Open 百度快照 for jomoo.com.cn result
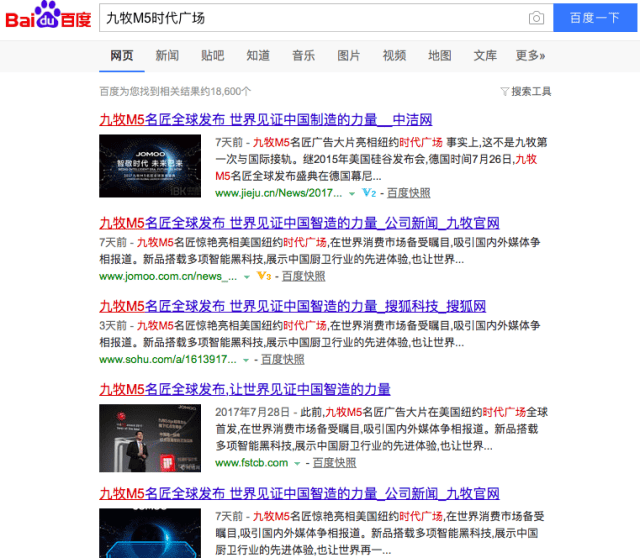 [x=303, y=276]
